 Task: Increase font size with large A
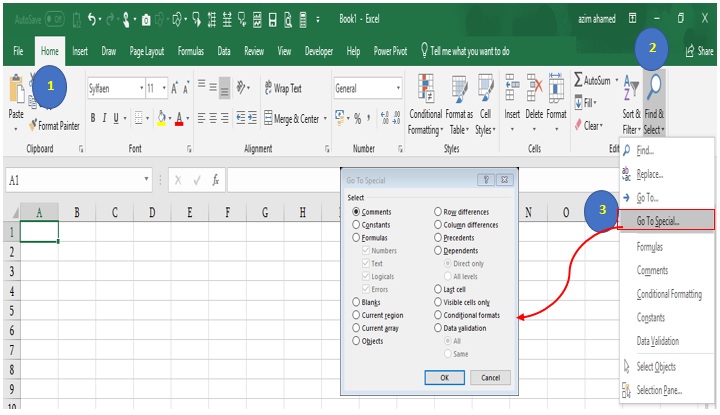coord(174,88)
